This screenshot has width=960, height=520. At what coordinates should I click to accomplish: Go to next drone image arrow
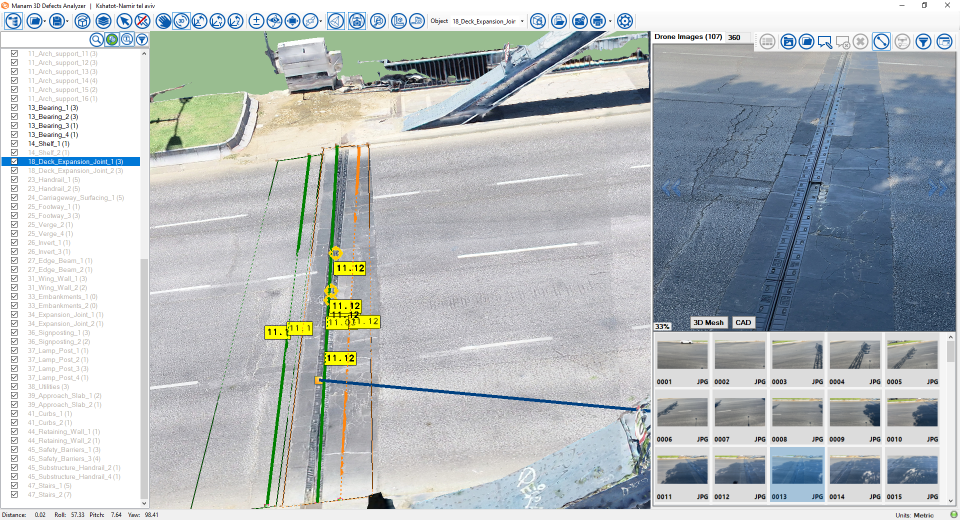click(937, 188)
